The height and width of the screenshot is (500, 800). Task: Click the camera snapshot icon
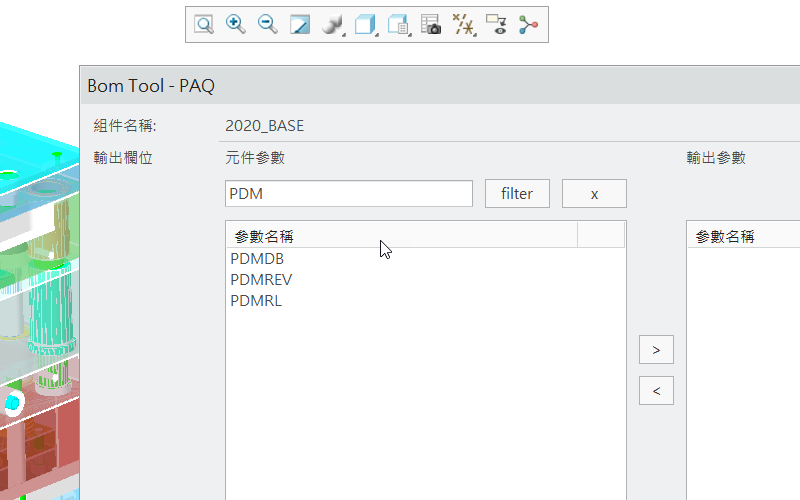coord(431,25)
